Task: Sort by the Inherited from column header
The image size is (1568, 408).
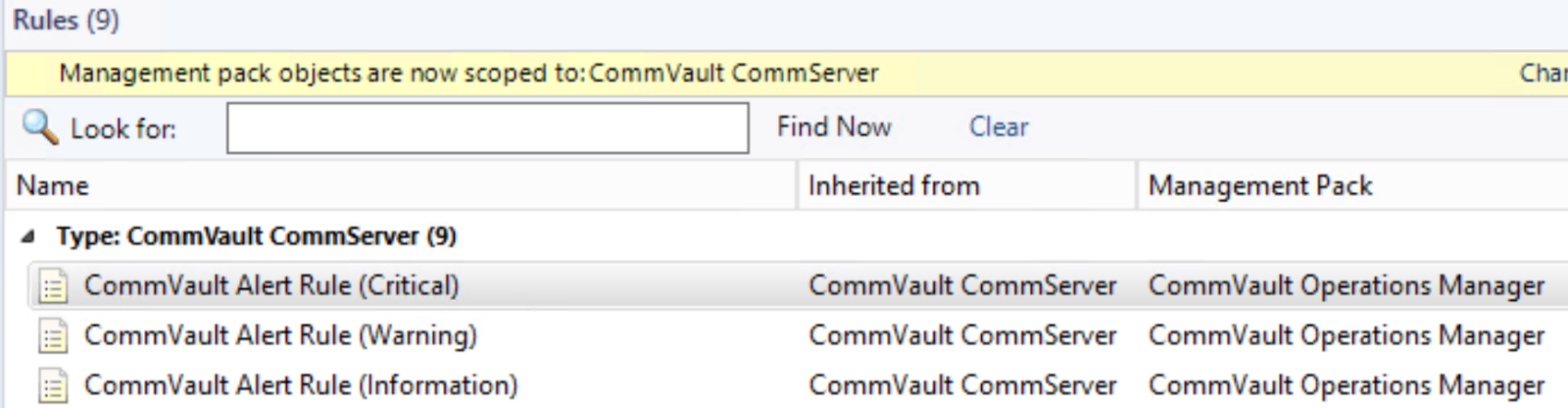Action: 893,185
